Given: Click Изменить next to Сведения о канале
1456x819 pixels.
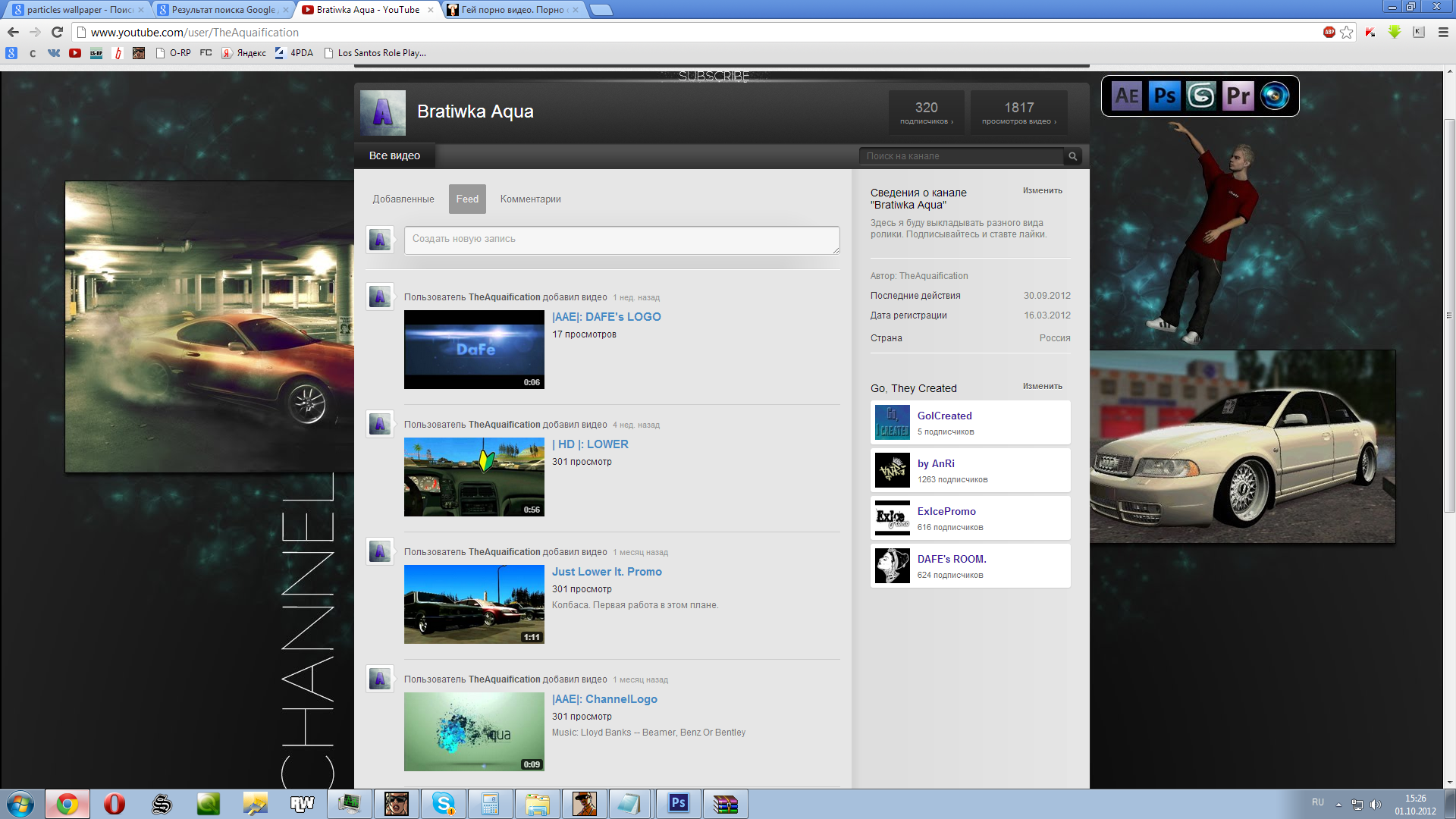Looking at the screenshot, I should pyautogui.click(x=1042, y=190).
